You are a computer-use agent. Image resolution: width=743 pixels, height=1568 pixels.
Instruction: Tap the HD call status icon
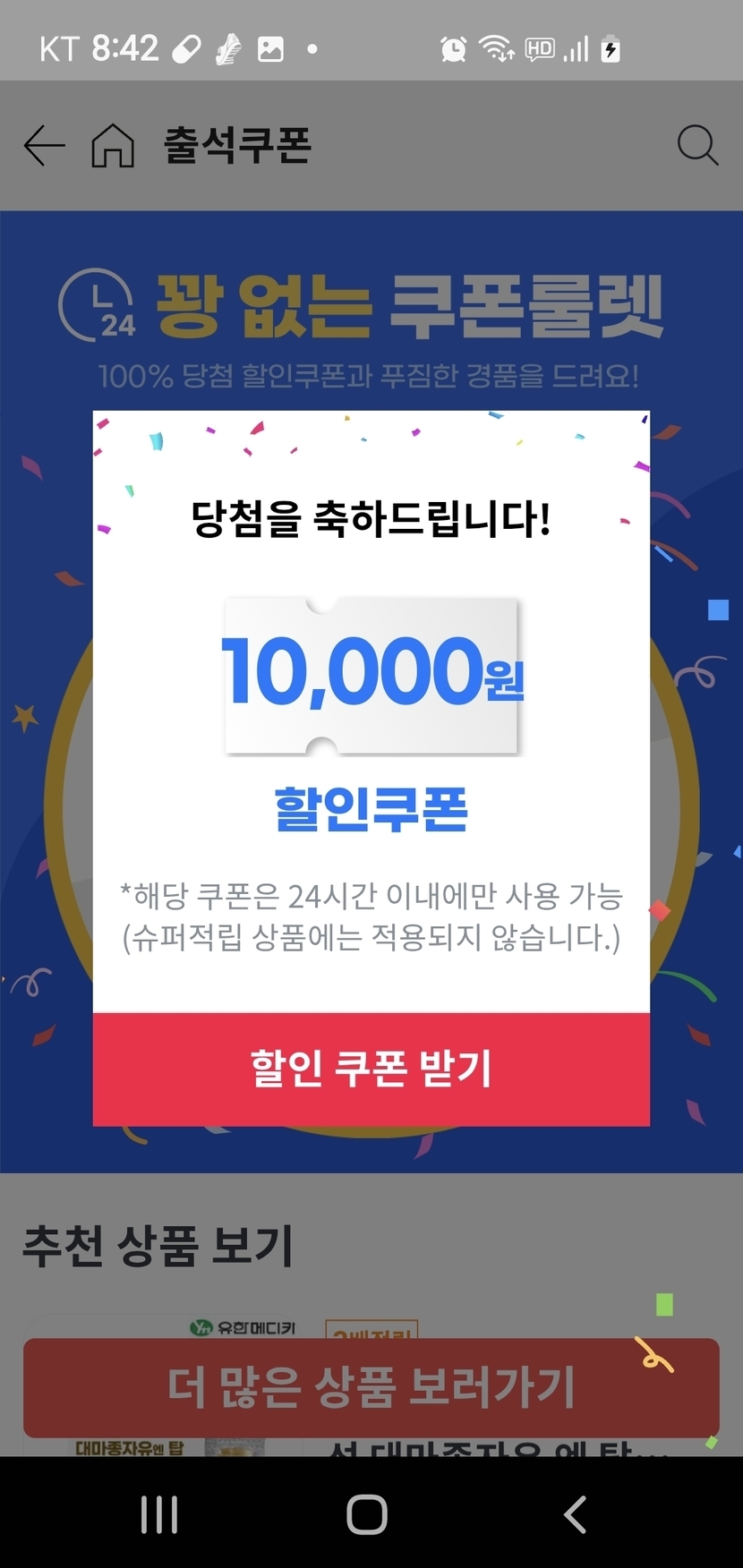[539, 49]
